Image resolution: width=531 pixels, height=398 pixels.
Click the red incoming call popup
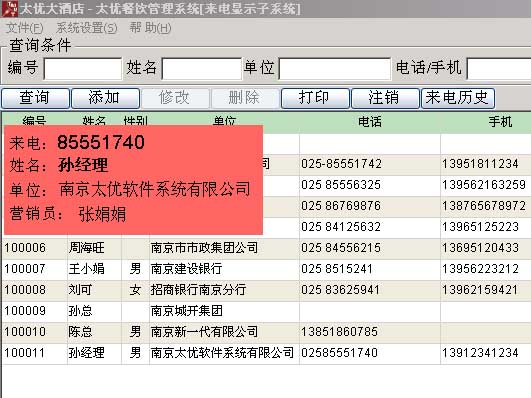click(133, 180)
